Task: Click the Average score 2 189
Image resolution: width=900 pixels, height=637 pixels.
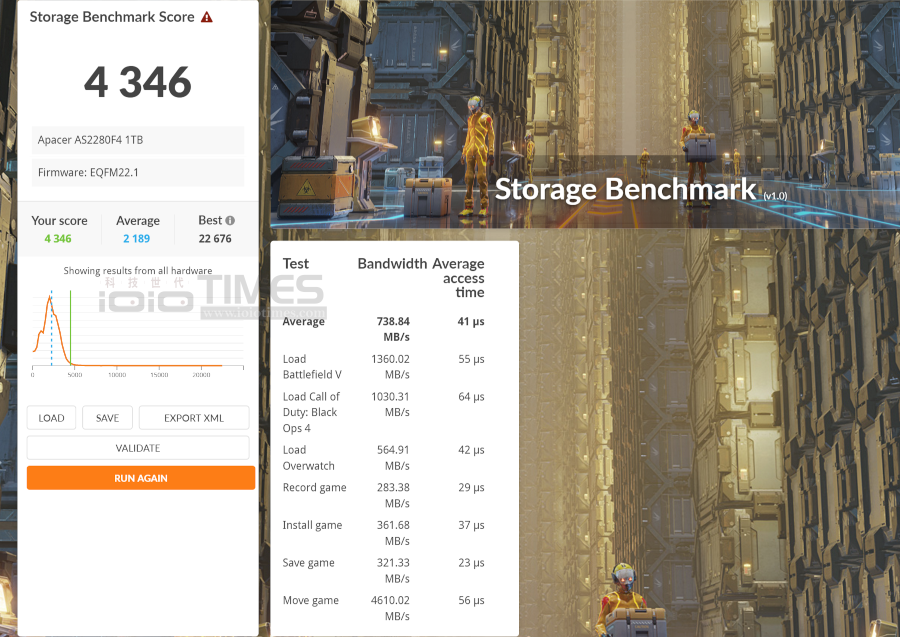Action: pyautogui.click(x=137, y=239)
